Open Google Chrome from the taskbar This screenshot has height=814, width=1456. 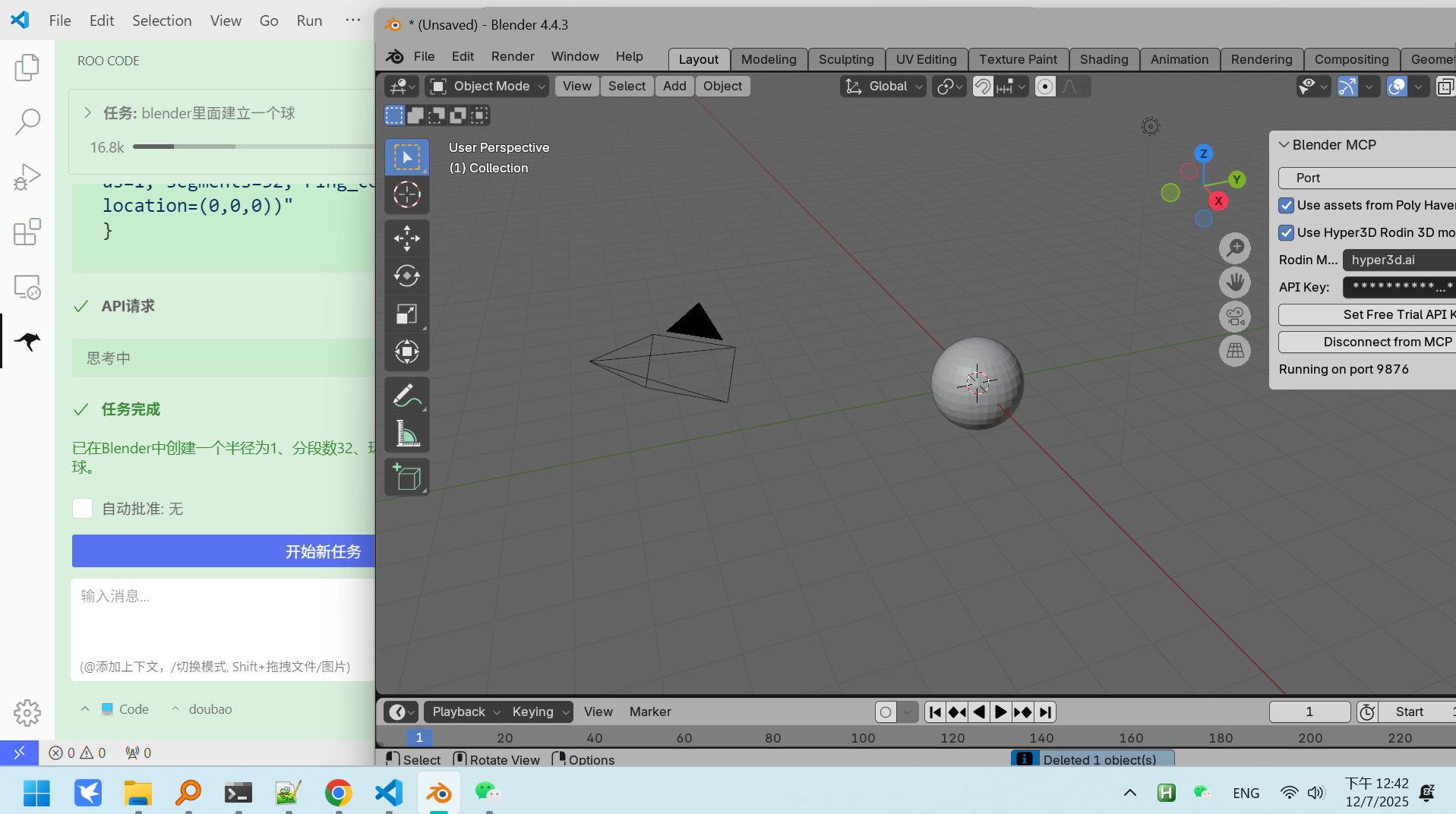[x=339, y=793]
